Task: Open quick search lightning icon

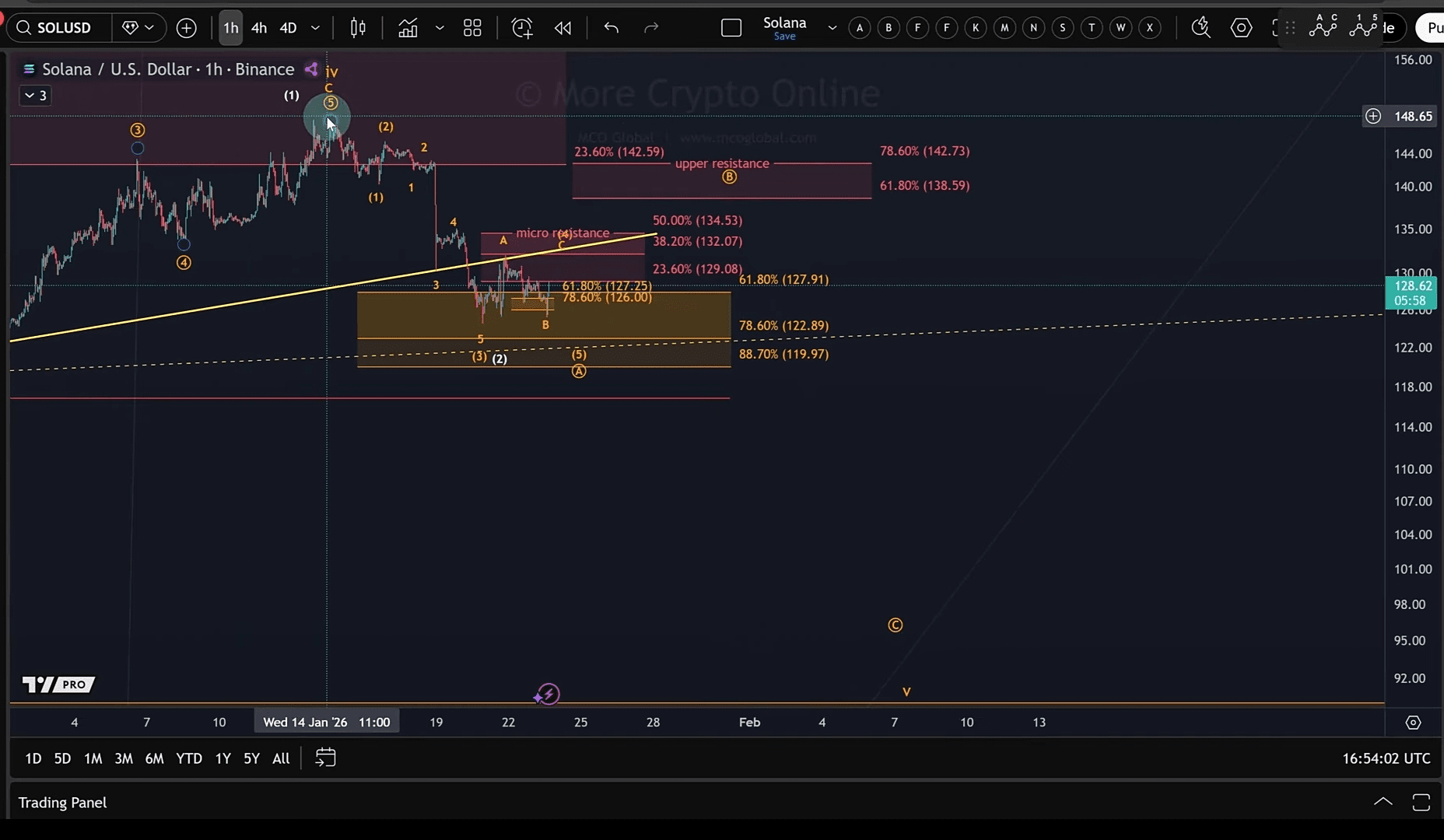Action: point(1201,28)
